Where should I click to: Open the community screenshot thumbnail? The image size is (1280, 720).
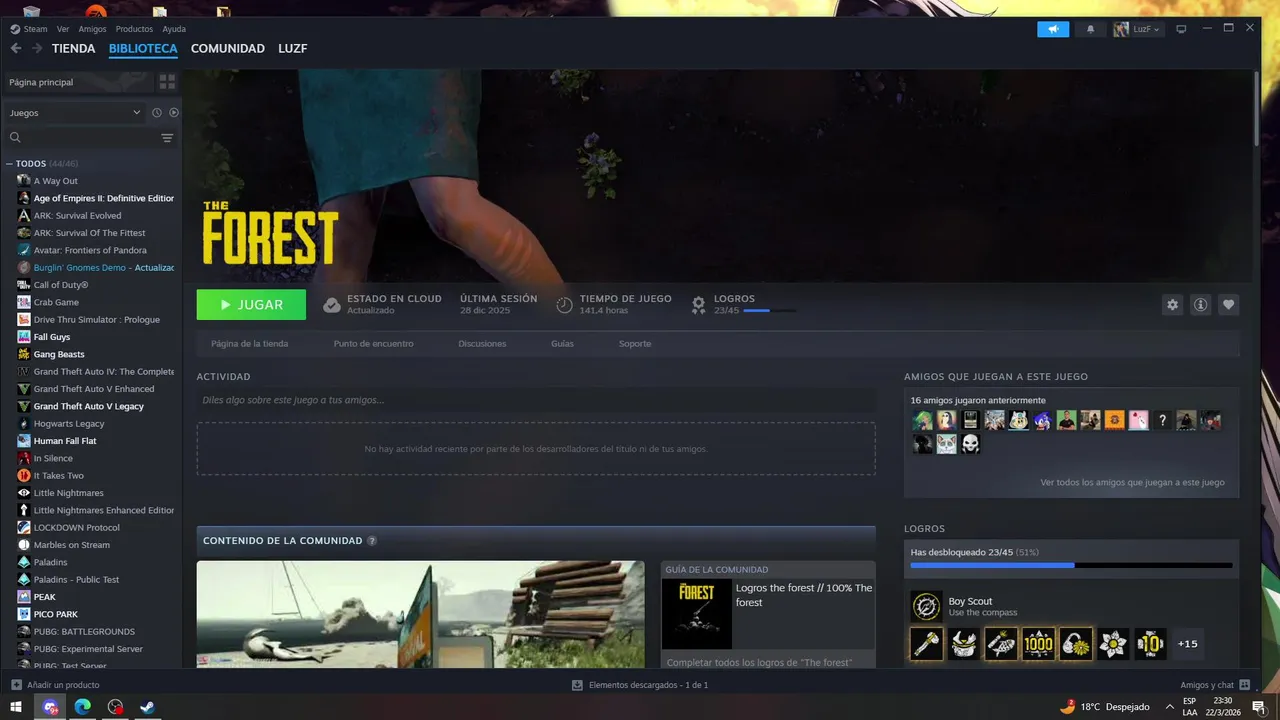click(420, 614)
